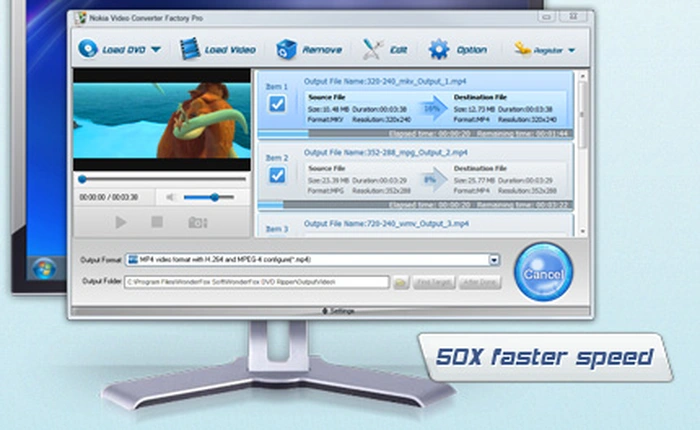The width and height of the screenshot is (700, 430).
Task: Click Option toolbar label
Action: coord(471,50)
